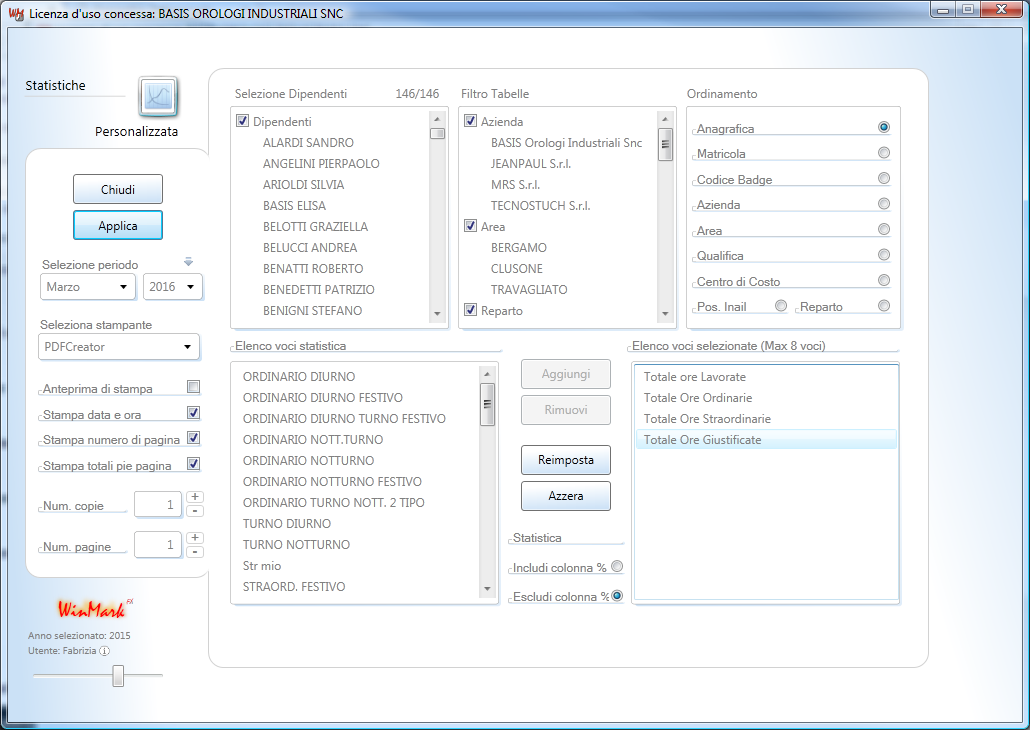1030x730 pixels.
Task: Select Str mio statistic item
Action: (x=261, y=566)
